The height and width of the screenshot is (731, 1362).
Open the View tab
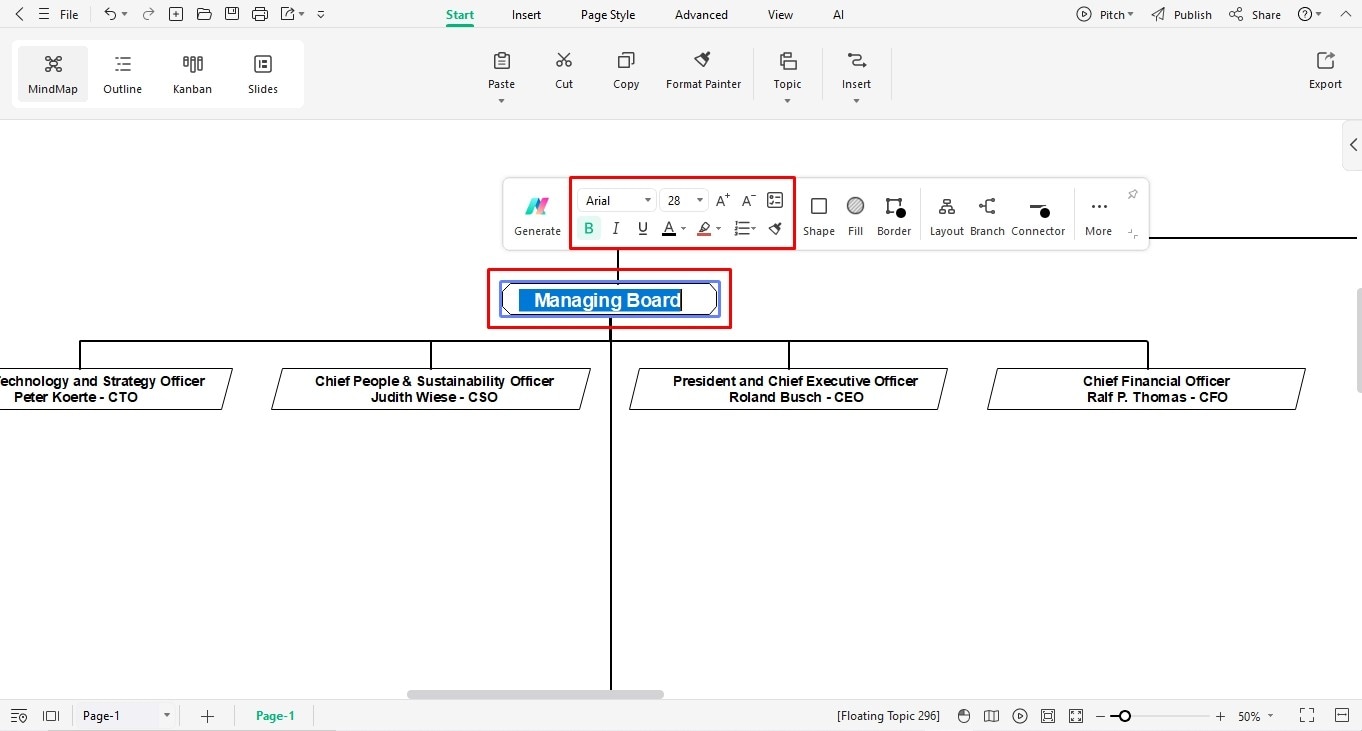coord(780,15)
